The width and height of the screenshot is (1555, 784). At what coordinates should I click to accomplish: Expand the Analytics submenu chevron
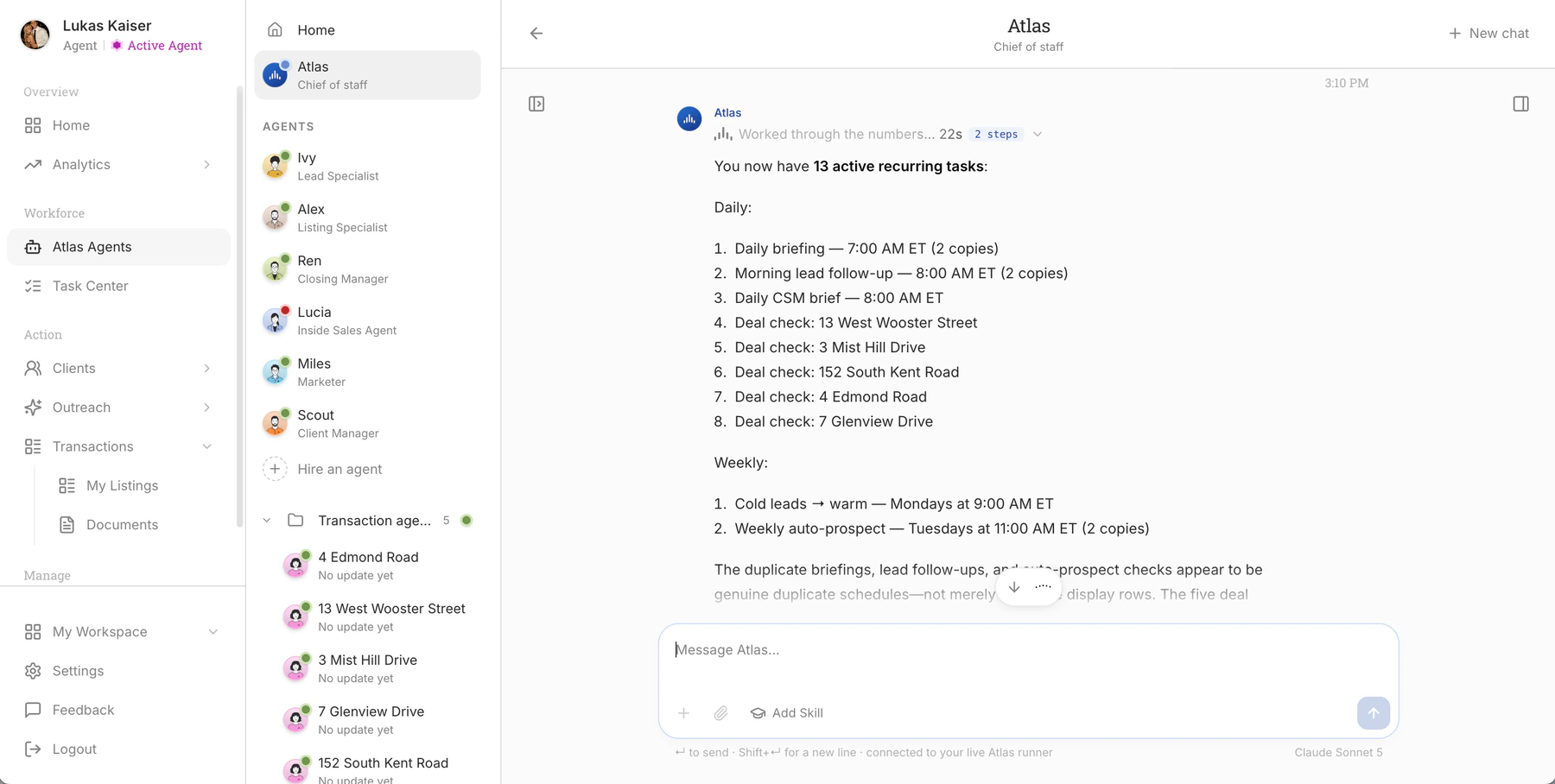[x=207, y=165]
